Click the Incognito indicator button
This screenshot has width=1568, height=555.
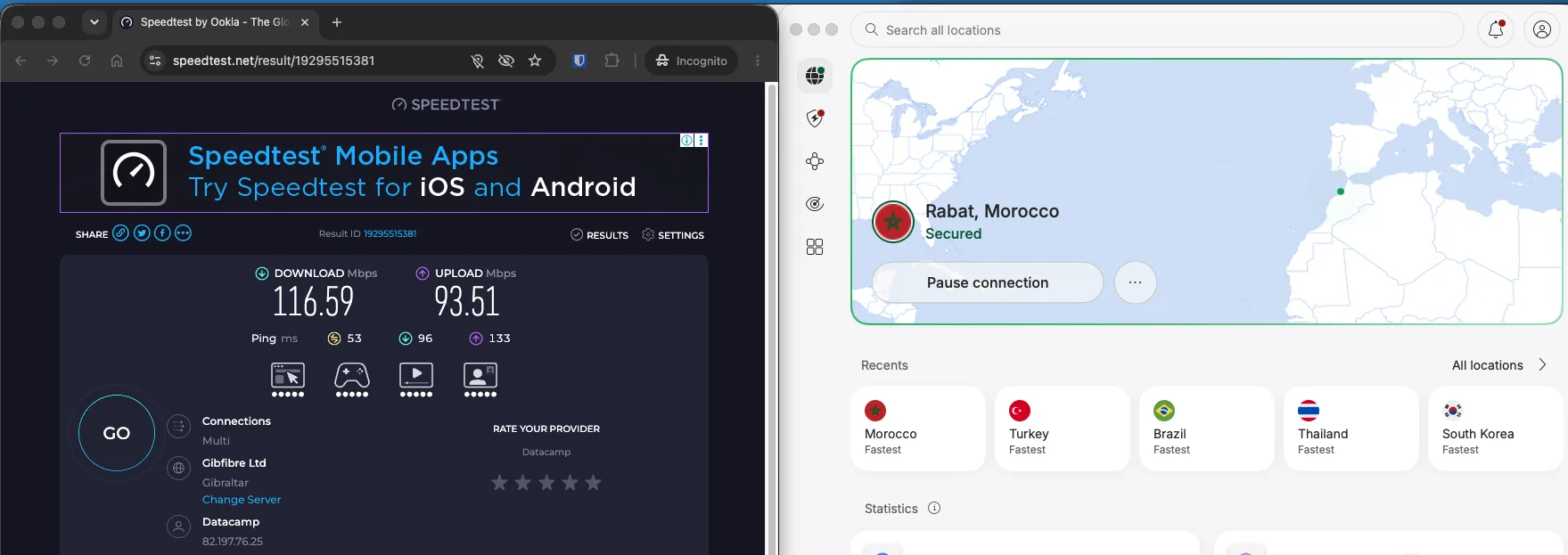(692, 61)
